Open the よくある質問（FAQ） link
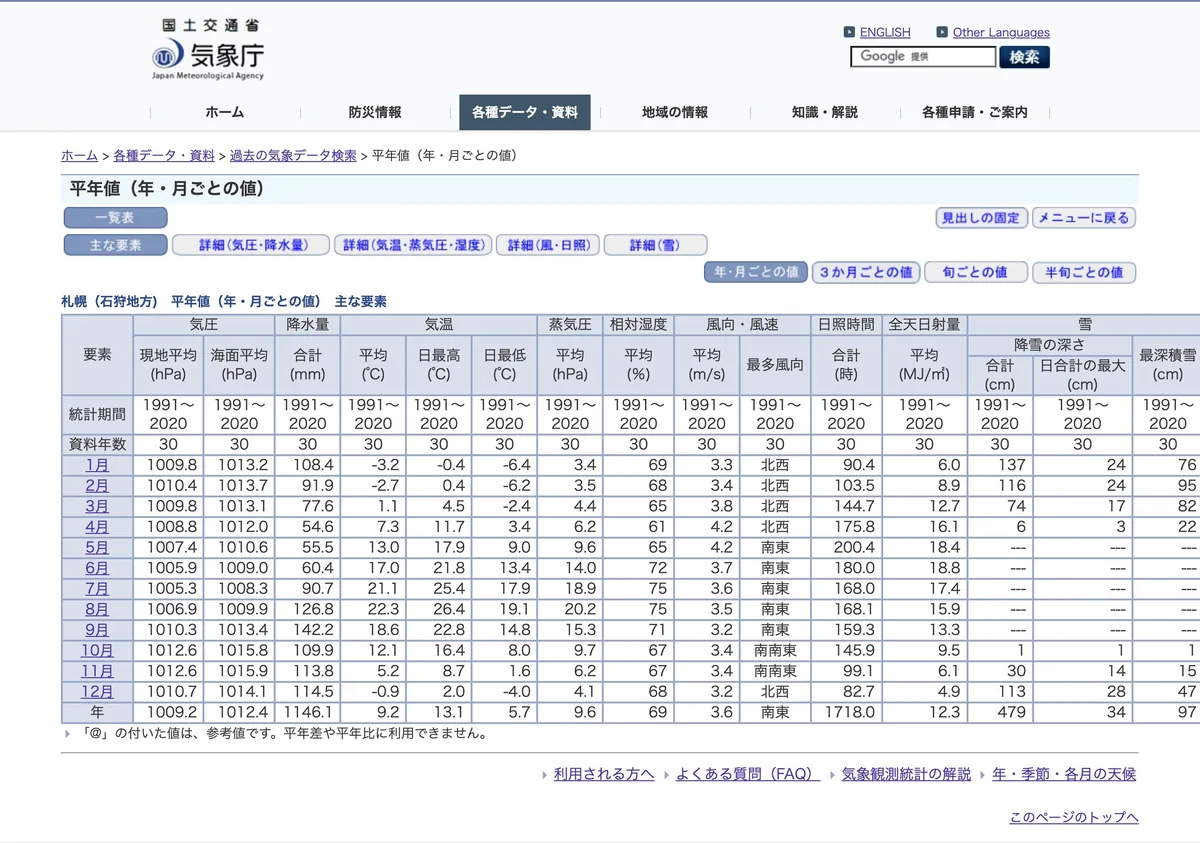1200x843 pixels. point(748,774)
